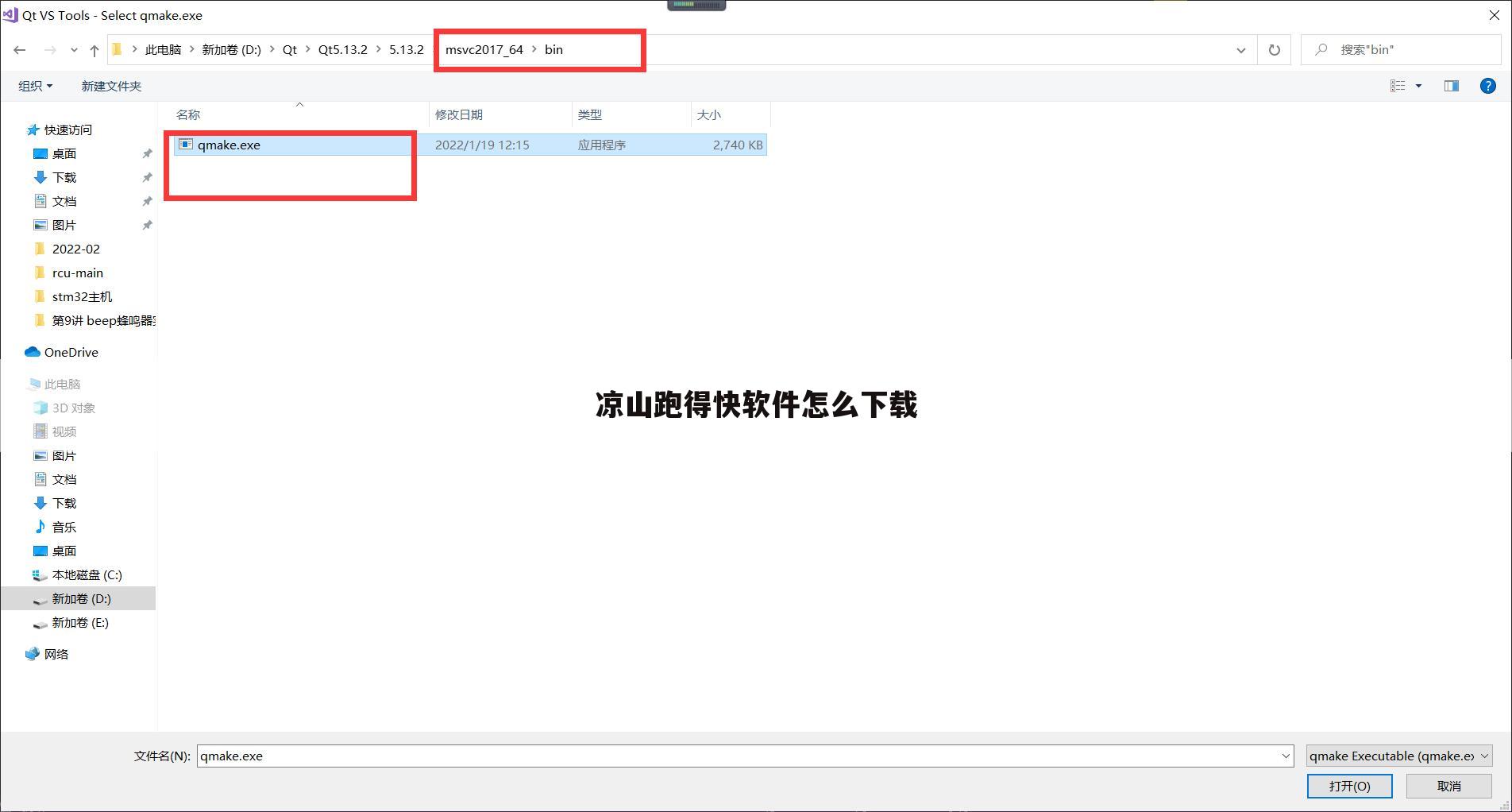
Task: Select 快速访问 in the navigation pane
Action: 67,130
